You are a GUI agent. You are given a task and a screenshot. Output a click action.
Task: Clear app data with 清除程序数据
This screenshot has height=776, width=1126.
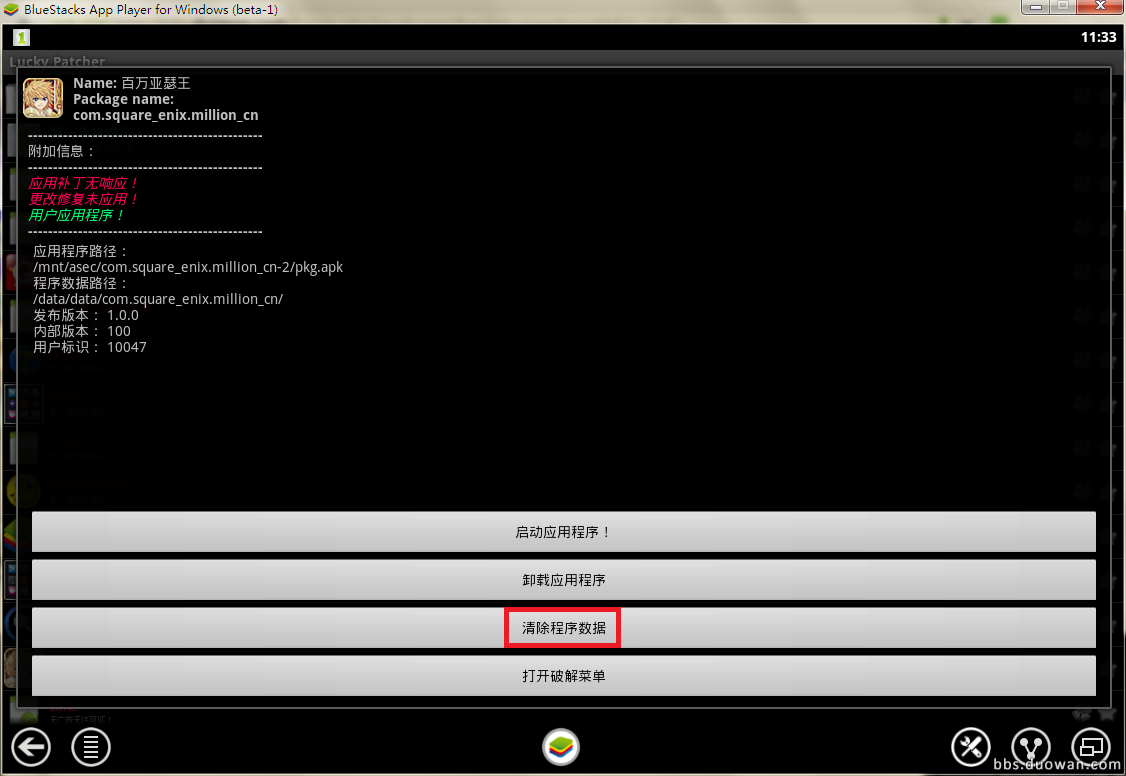(564, 628)
